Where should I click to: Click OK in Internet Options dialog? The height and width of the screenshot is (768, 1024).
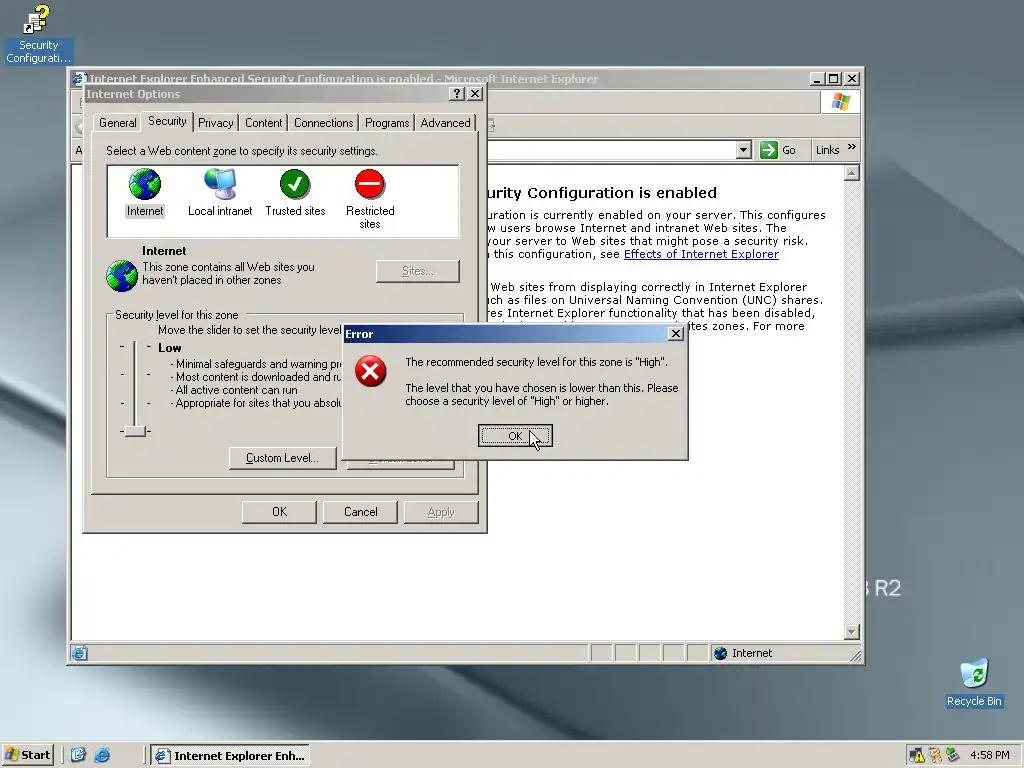pyautogui.click(x=279, y=512)
